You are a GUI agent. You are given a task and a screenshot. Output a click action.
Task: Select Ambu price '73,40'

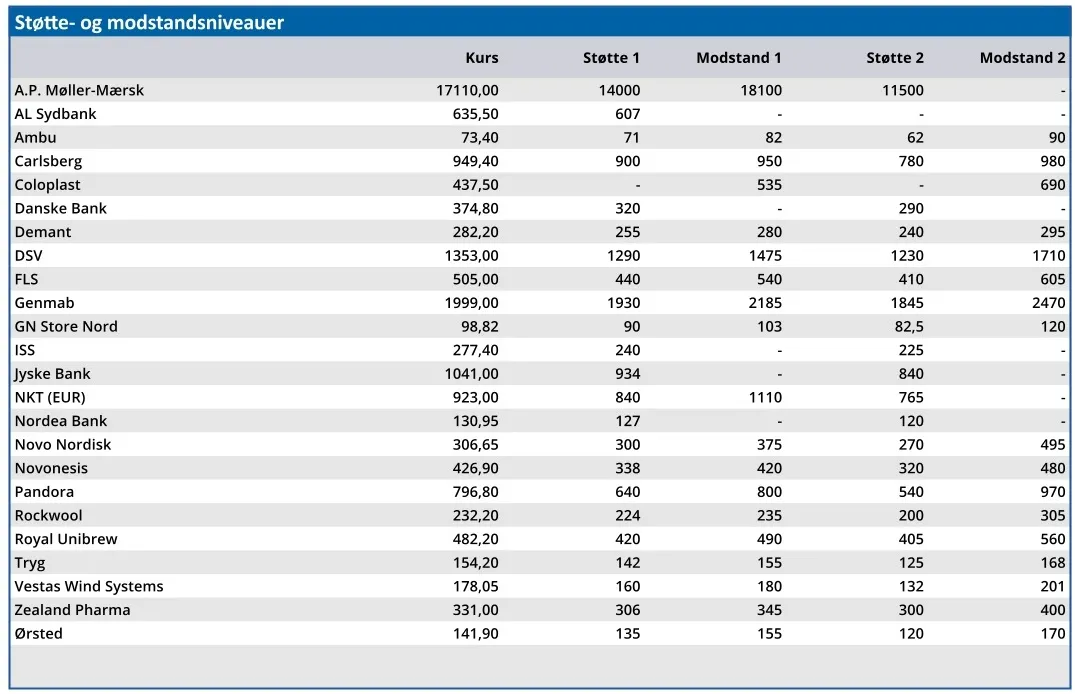pyautogui.click(x=479, y=137)
